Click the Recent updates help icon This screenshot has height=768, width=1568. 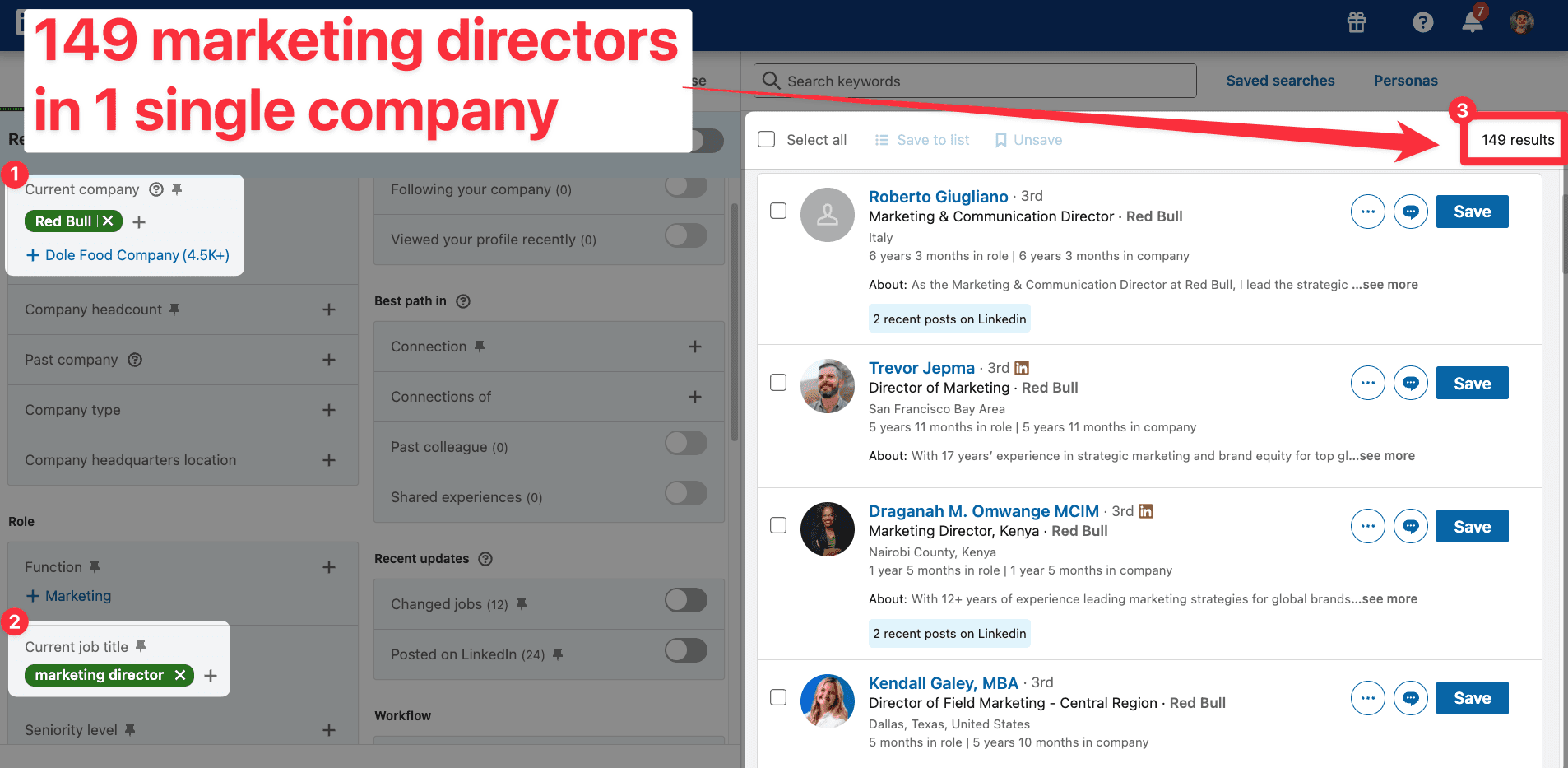click(485, 559)
